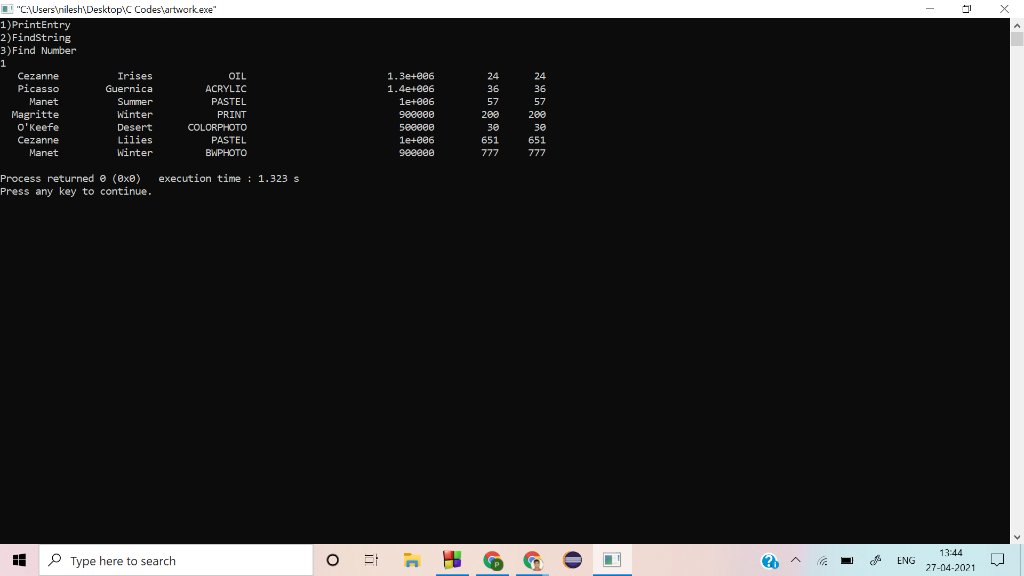This screenshot has width=1024, height=576.
Task: Click the title 'Guernica' in the output
Action: click(129, 89)
